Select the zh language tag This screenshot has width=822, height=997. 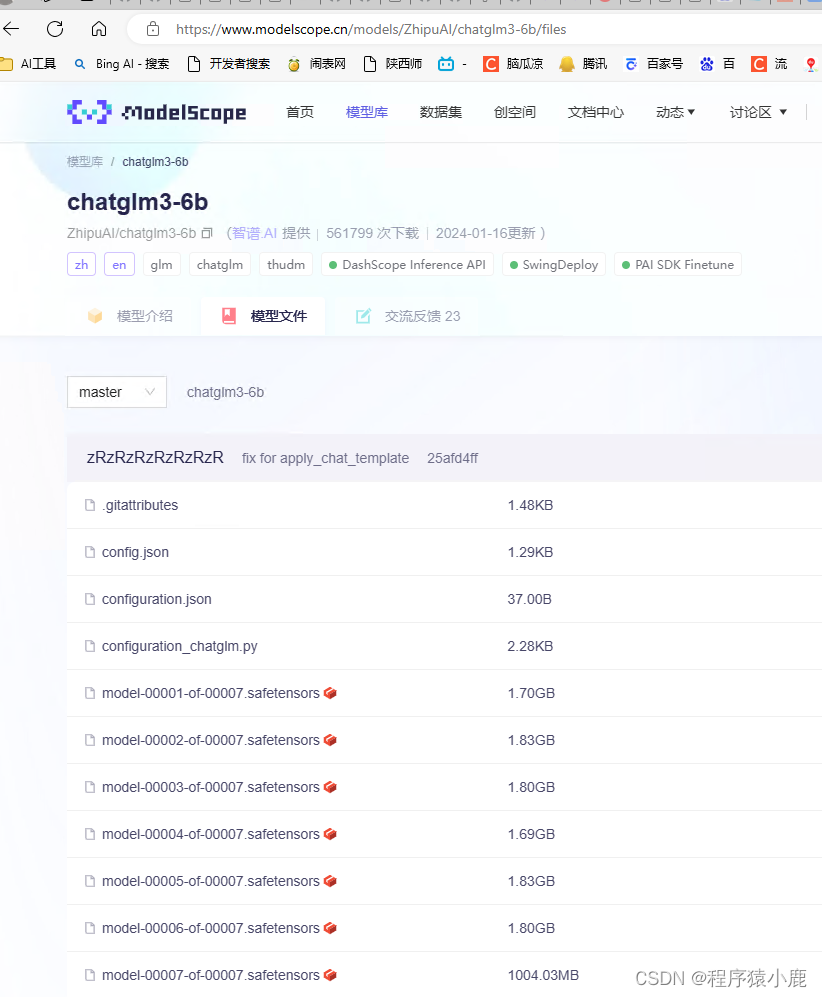tap(81, 265)
